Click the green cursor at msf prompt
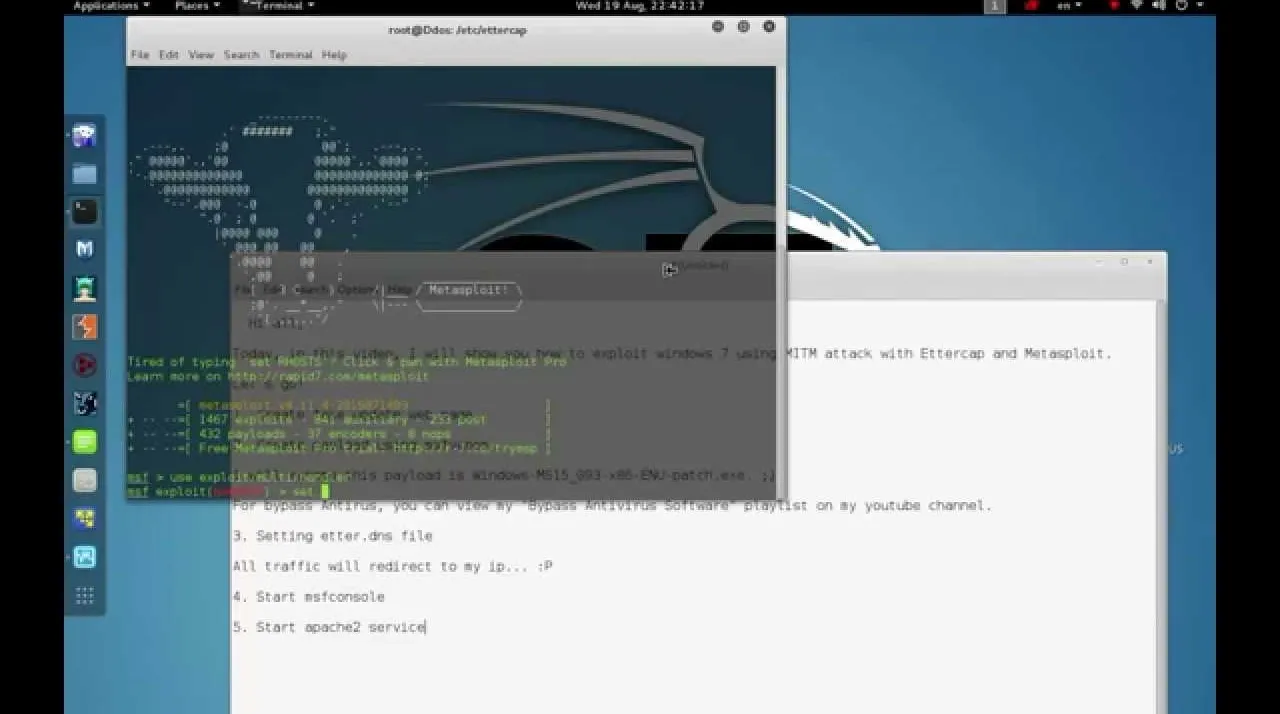Viewport: 1280px width, 714px height. tap(324, 491)
